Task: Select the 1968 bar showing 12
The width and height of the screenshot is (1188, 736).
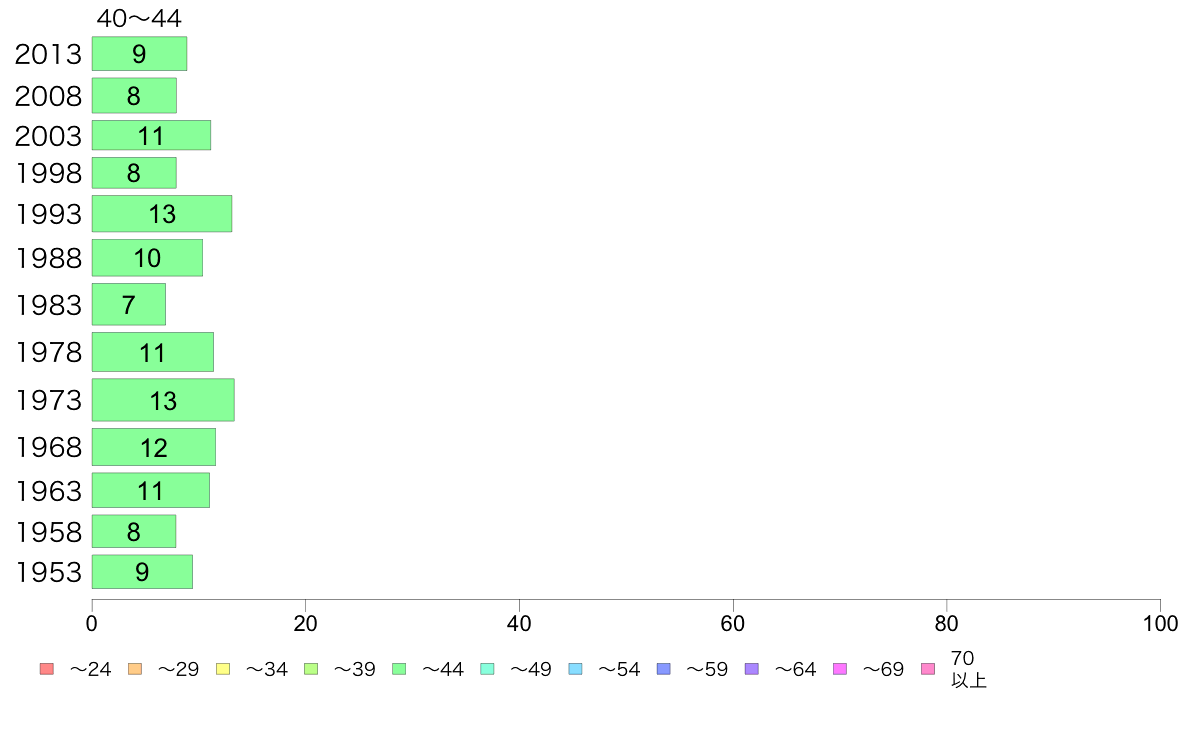Action: pyautogui.click(x=154, y=447)
